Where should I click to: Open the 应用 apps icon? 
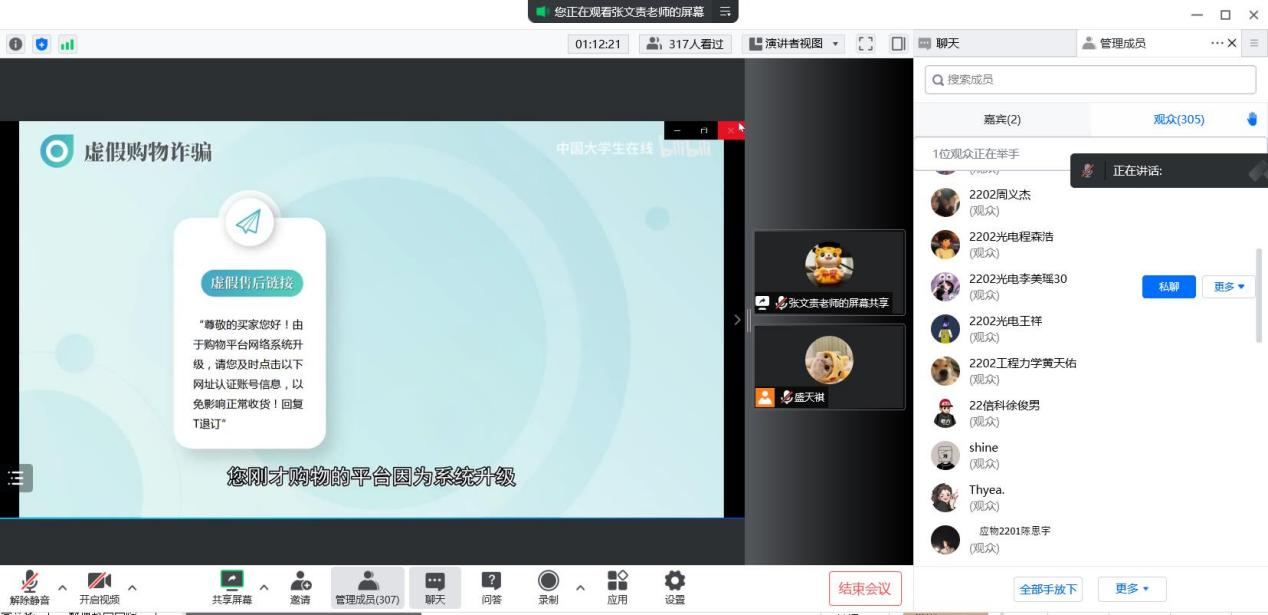617,587
